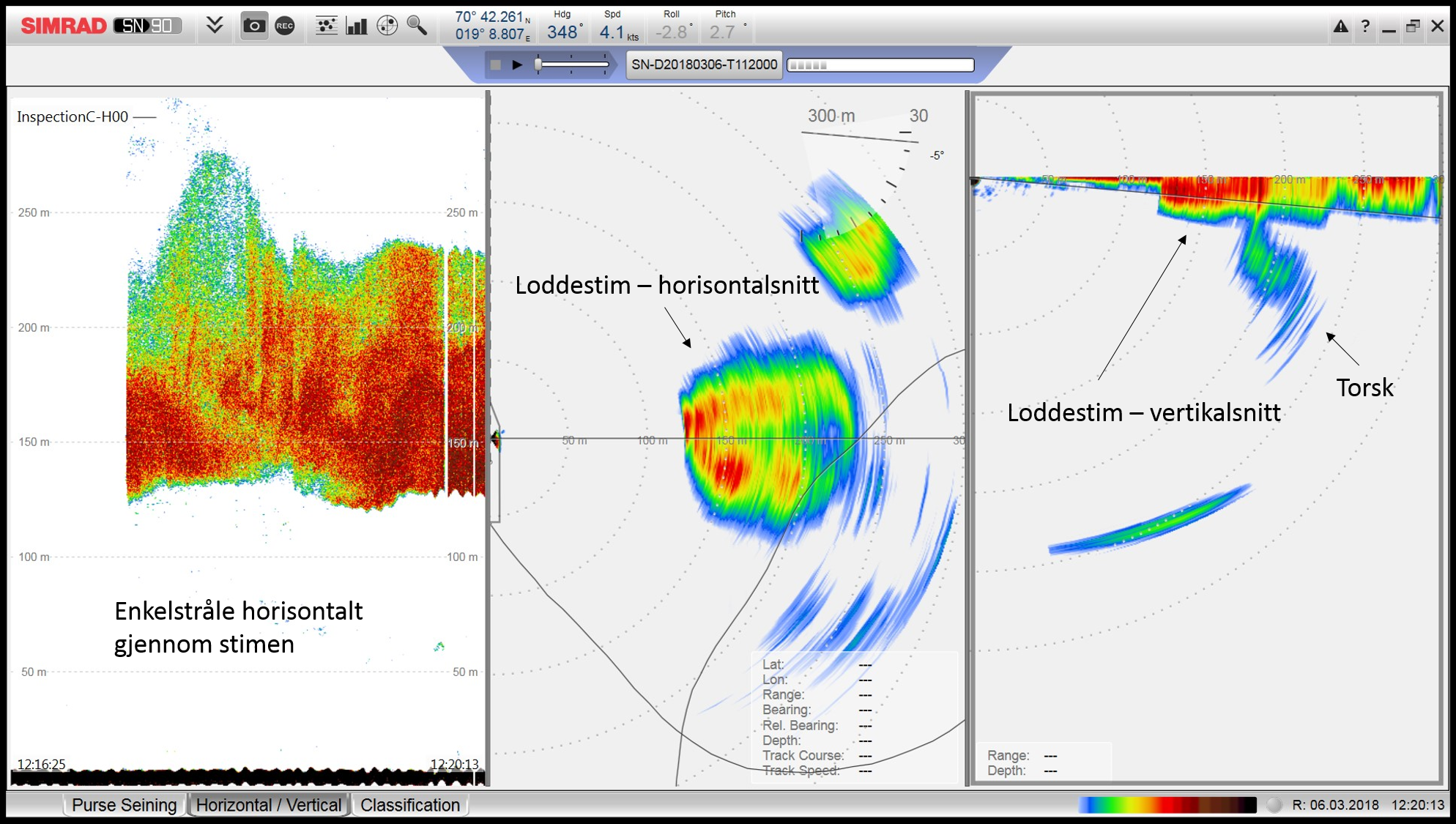
Task: Restore down the SN90 window
Action: tap(1413, 26)
